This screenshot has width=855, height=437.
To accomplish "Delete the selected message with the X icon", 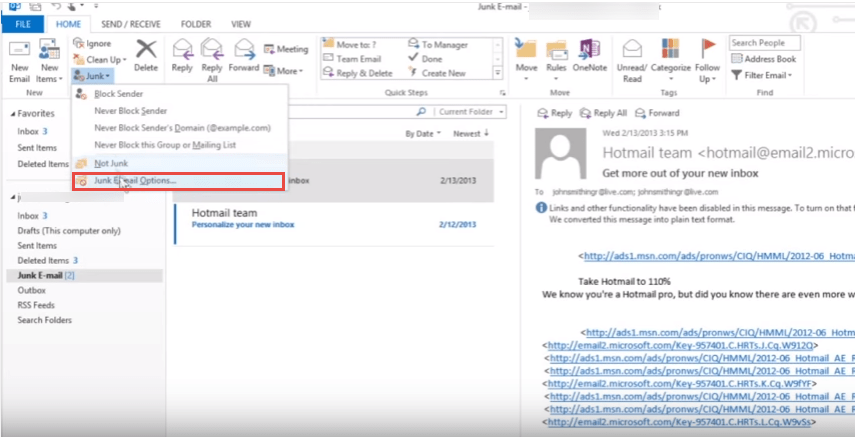I will coord(146,55).
